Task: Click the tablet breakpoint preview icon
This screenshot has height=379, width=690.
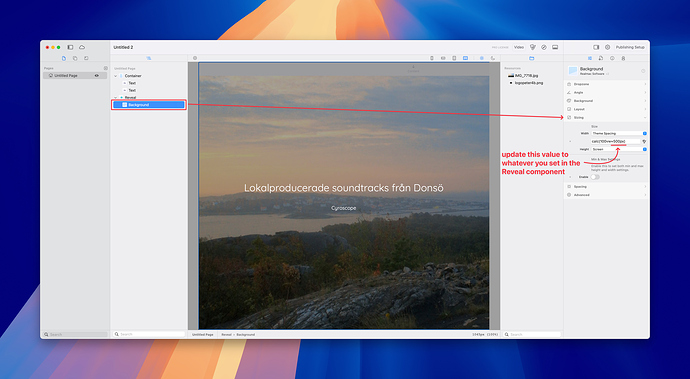Action: tap(454, 58)
